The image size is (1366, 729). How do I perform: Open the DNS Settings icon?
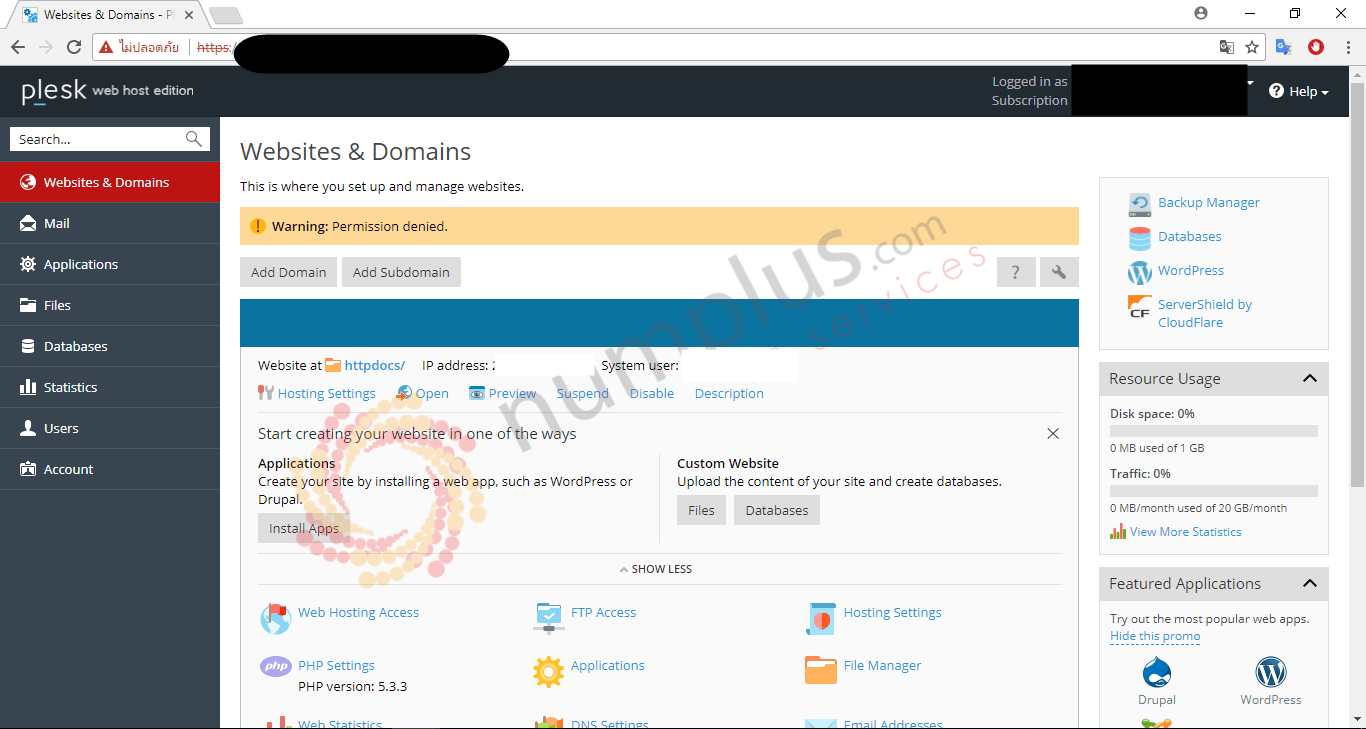pyautogui.click(x=548, y=720)
